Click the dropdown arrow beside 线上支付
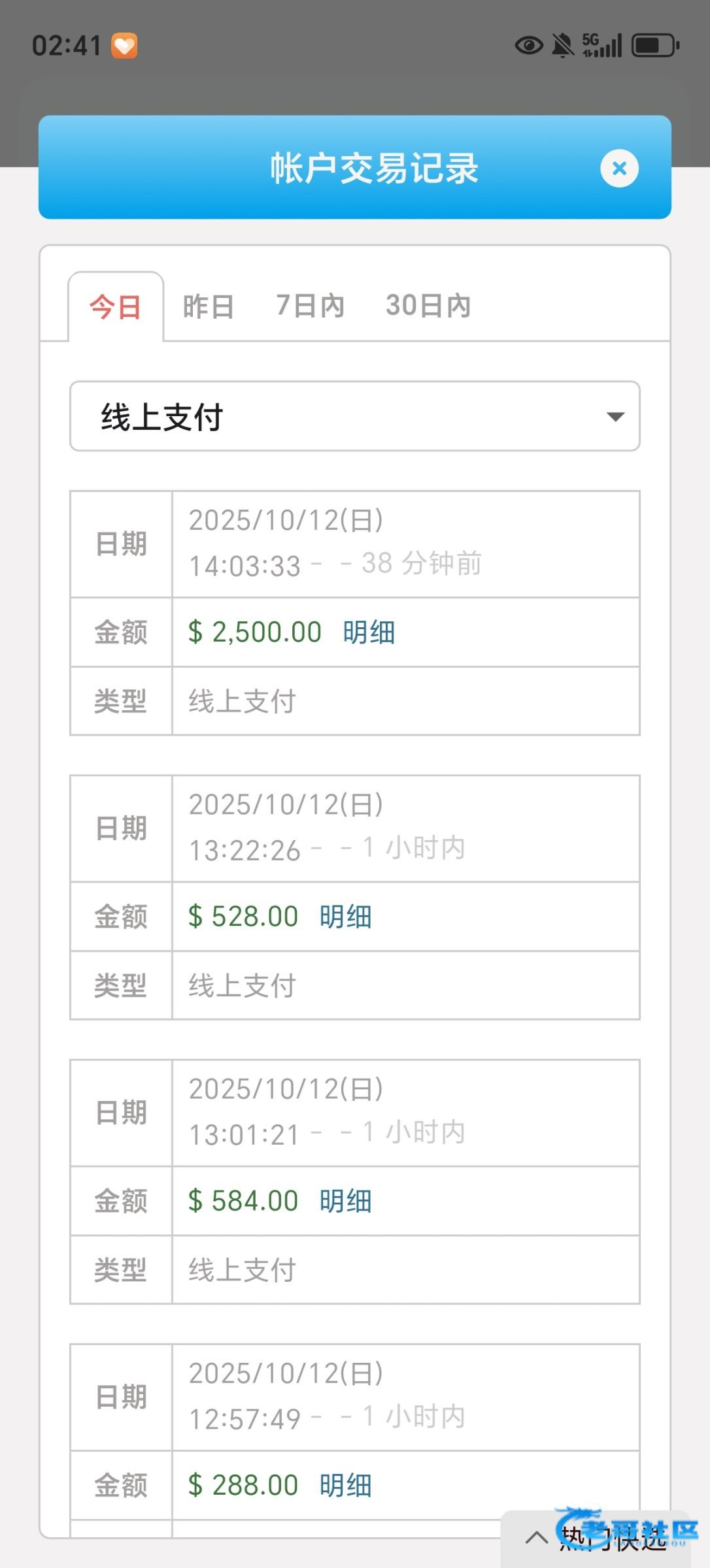The image size is (710, 1568). click(615, 417)
